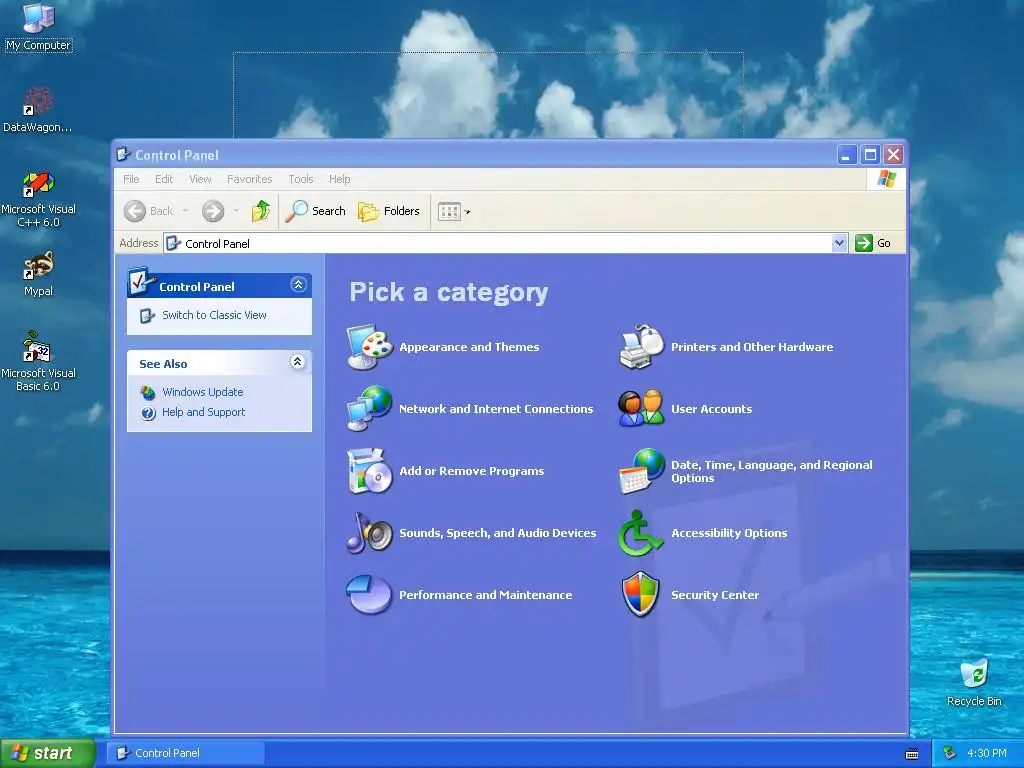Screen dimensions: 1024x768
Task: Click the Network and Internet Connections icon
Action: (x=370, y=409)
